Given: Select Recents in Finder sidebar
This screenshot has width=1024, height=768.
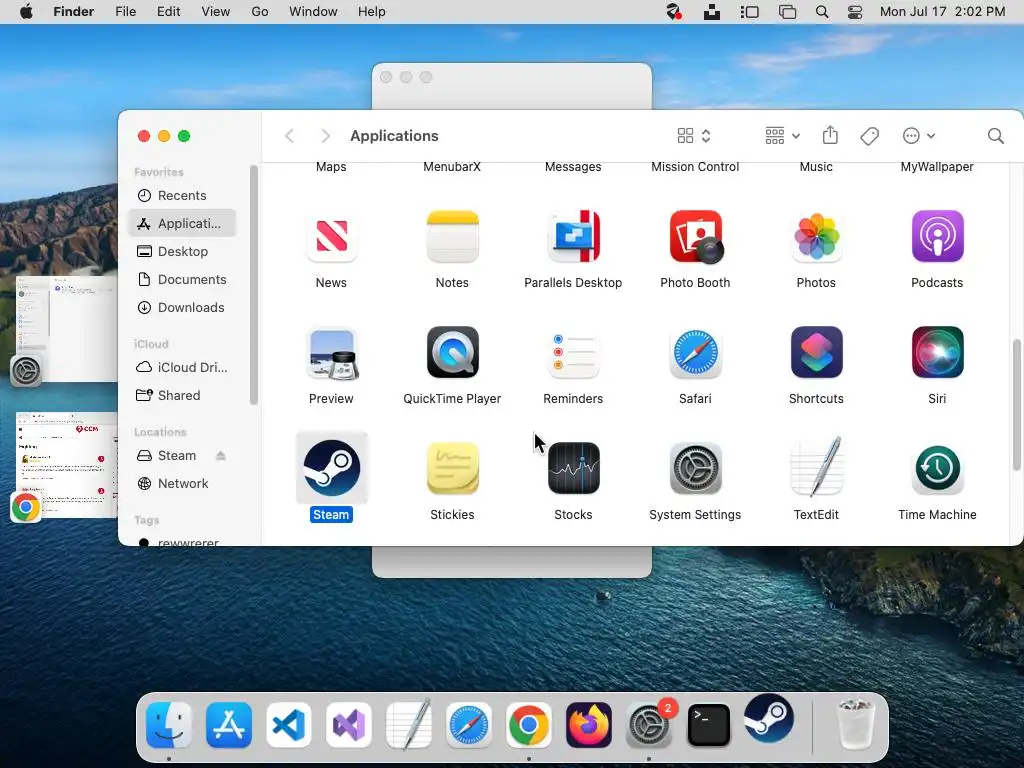Looking at the screenshot, I should click(x=182, y=195).
